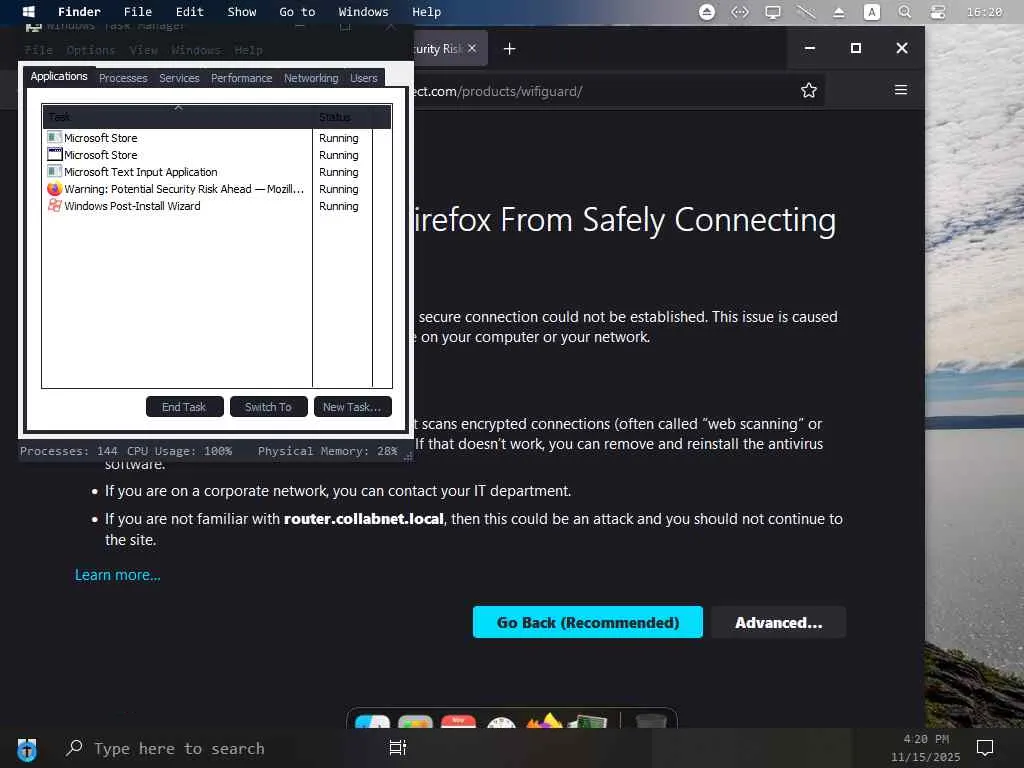Open Control Center toggles icon
Screen dimensions: 1024x768
click(938, 12)
